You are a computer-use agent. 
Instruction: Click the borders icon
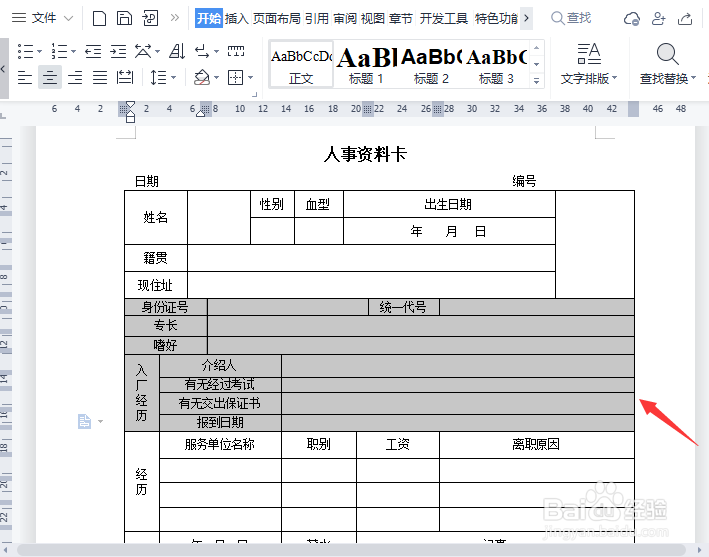(235, 77)
